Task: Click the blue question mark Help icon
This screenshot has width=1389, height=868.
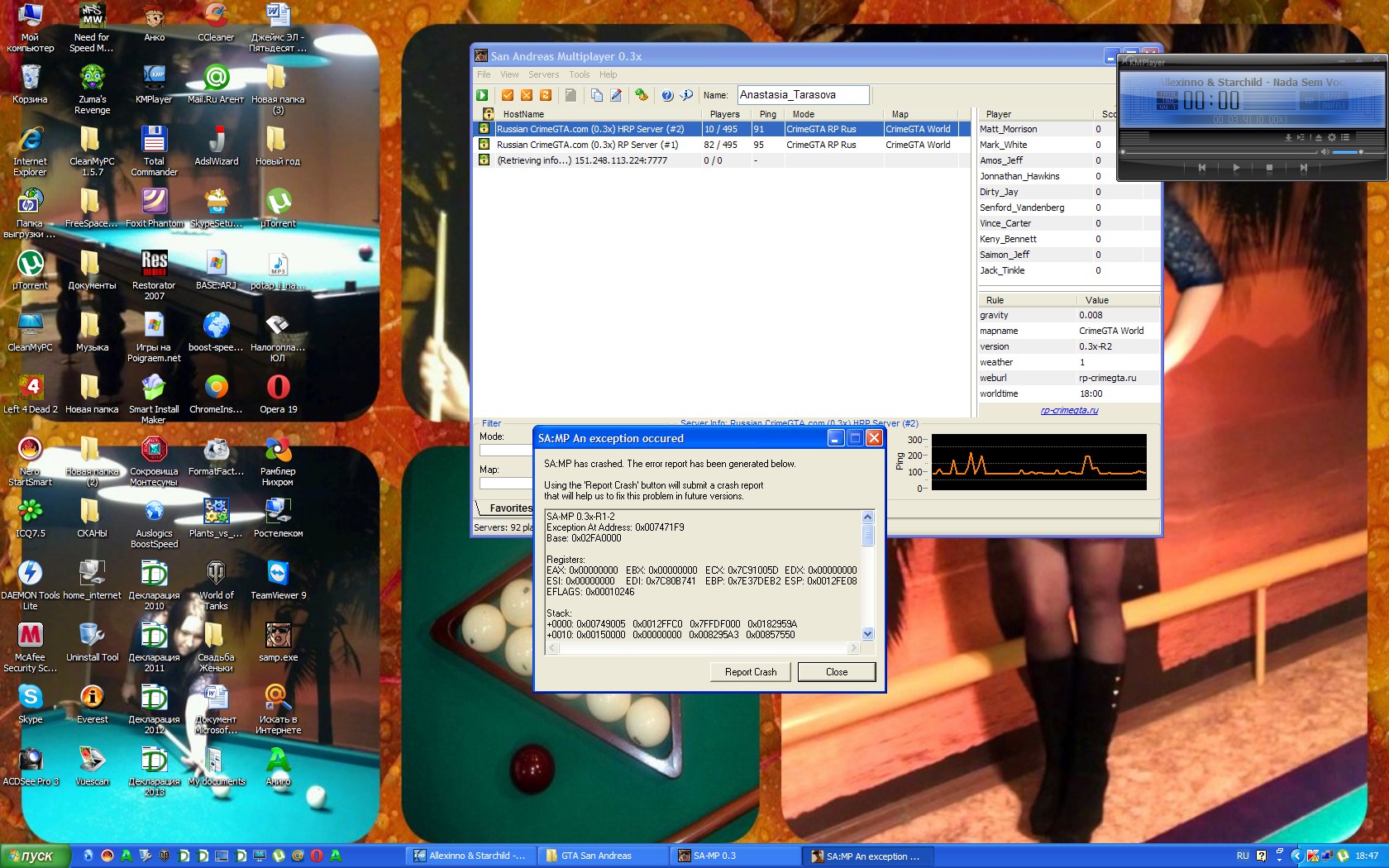Action: (667, 95)
